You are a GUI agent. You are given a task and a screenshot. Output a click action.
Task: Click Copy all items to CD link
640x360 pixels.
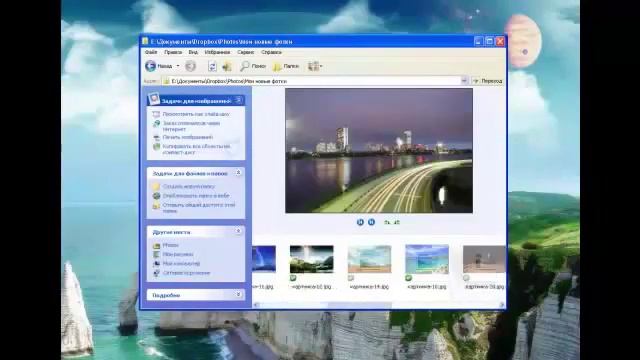pyautogui.click(x=196, y=149)
